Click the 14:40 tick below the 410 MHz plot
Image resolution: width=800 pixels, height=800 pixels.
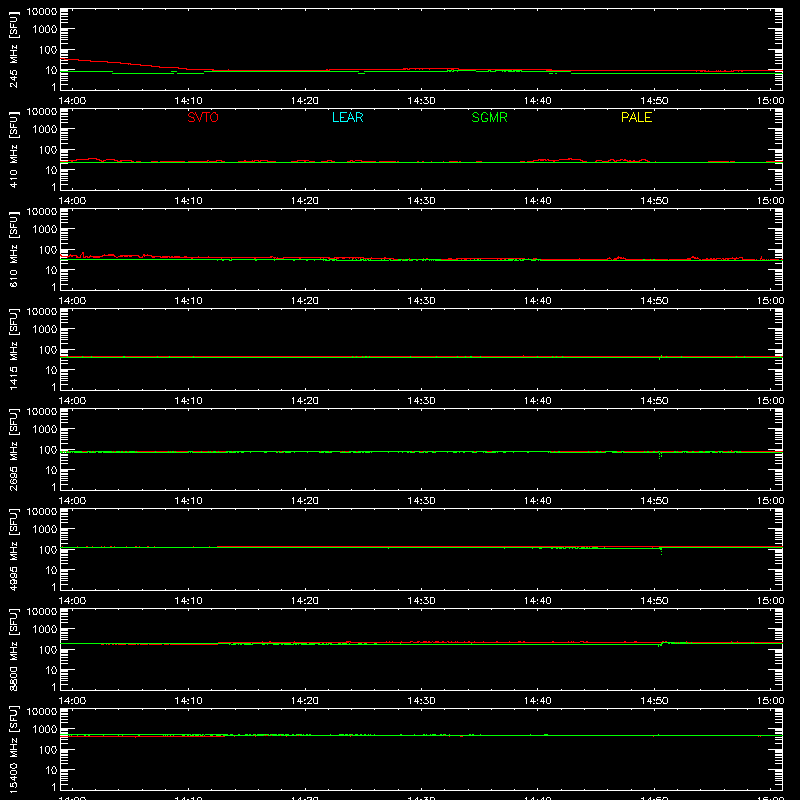click(538, 201)
